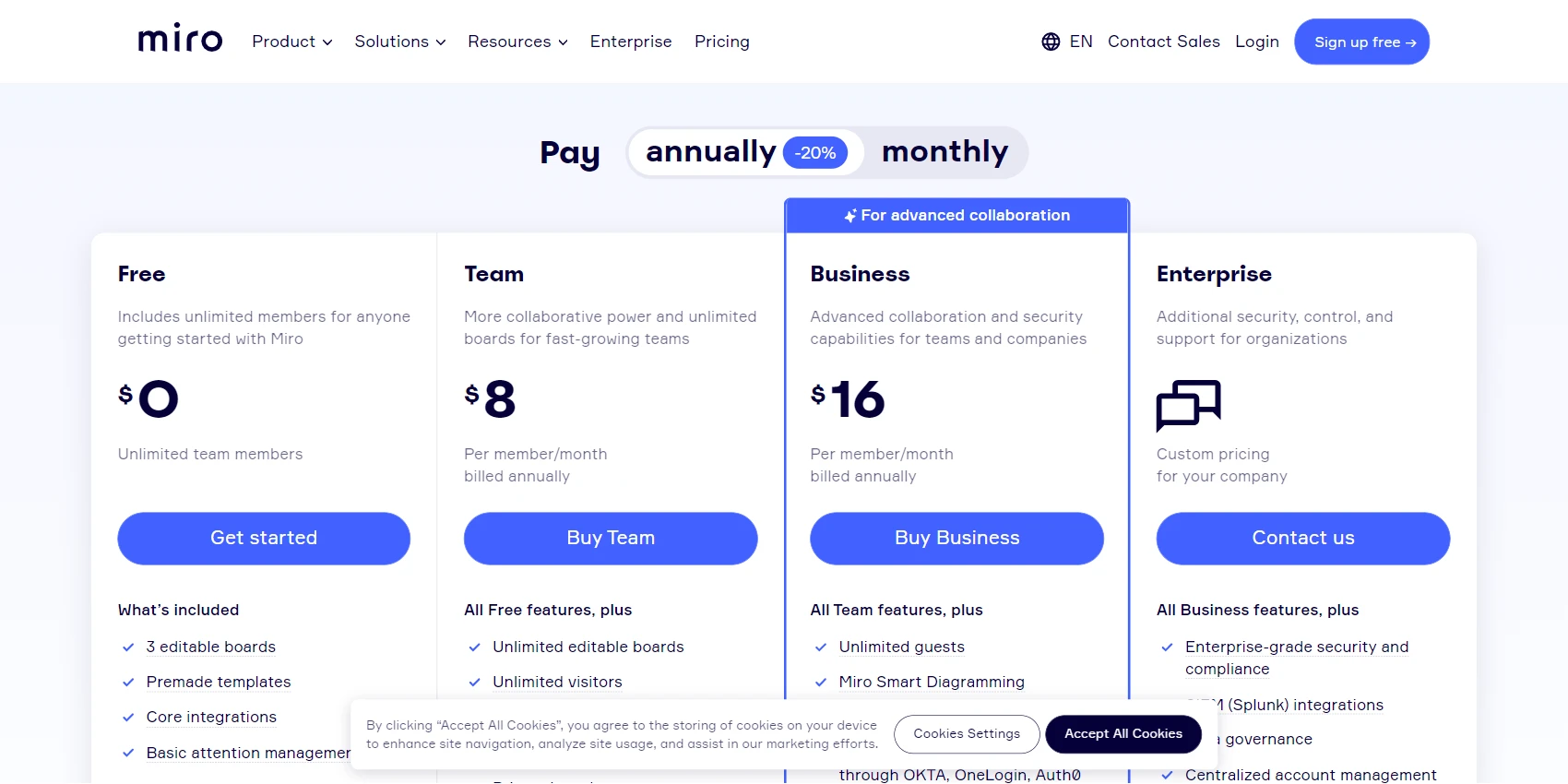Click the -20% discount badge
Viewport: 1568px width, 784px height.
[815, 153]
